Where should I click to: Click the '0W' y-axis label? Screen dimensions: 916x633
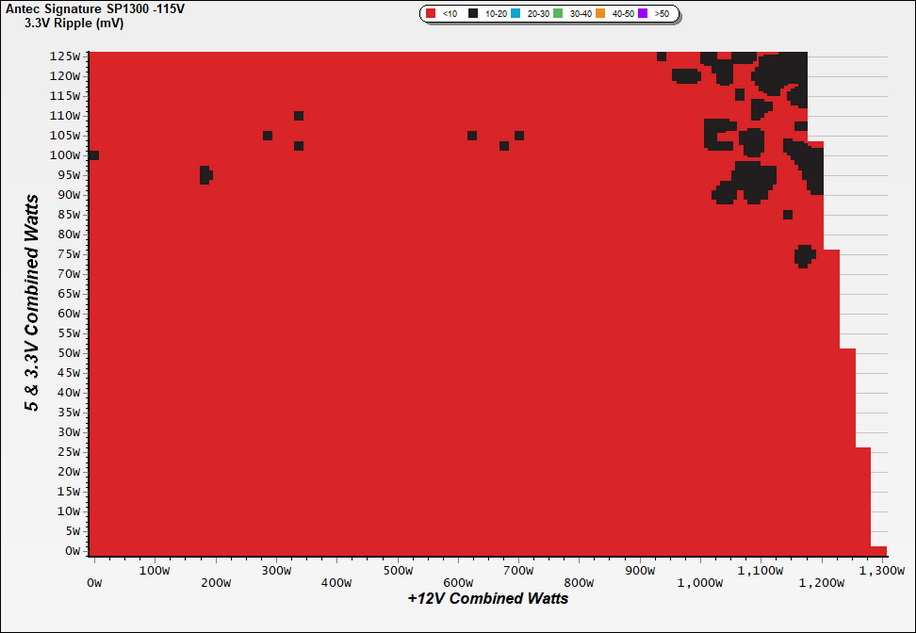pos(72,551)
